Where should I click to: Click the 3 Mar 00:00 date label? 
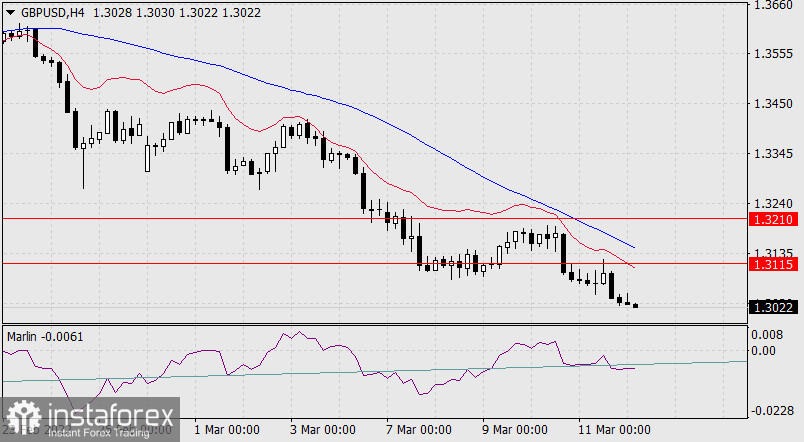pos(322,430)
